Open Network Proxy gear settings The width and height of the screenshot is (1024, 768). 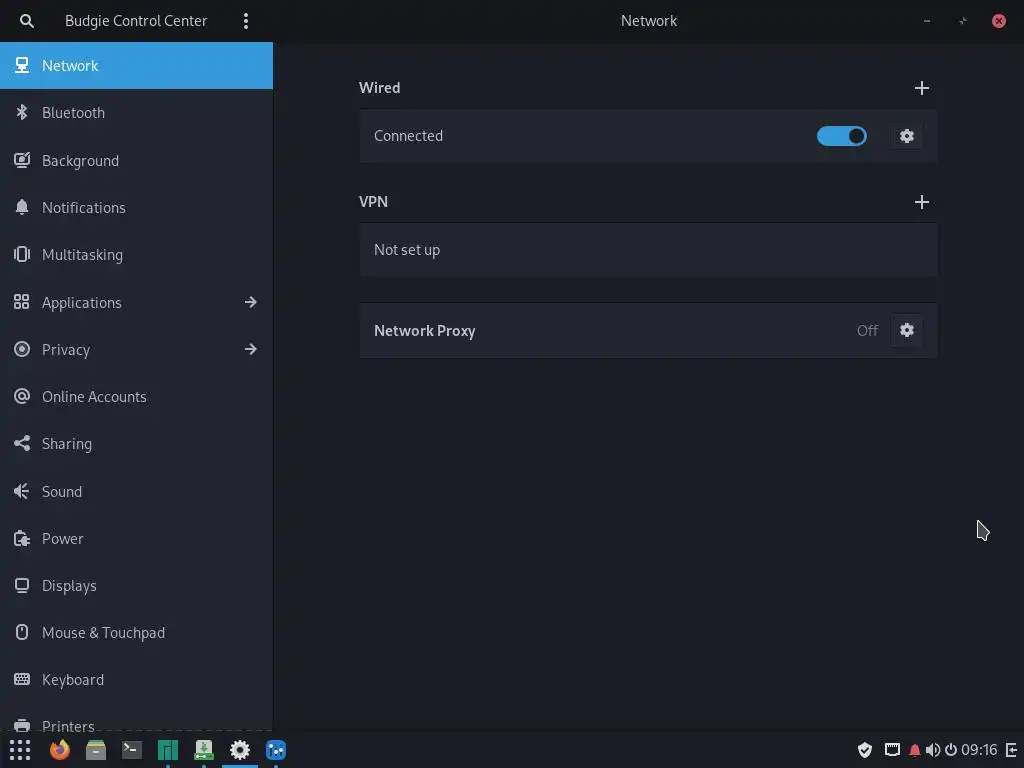click(x=906, y=330)
